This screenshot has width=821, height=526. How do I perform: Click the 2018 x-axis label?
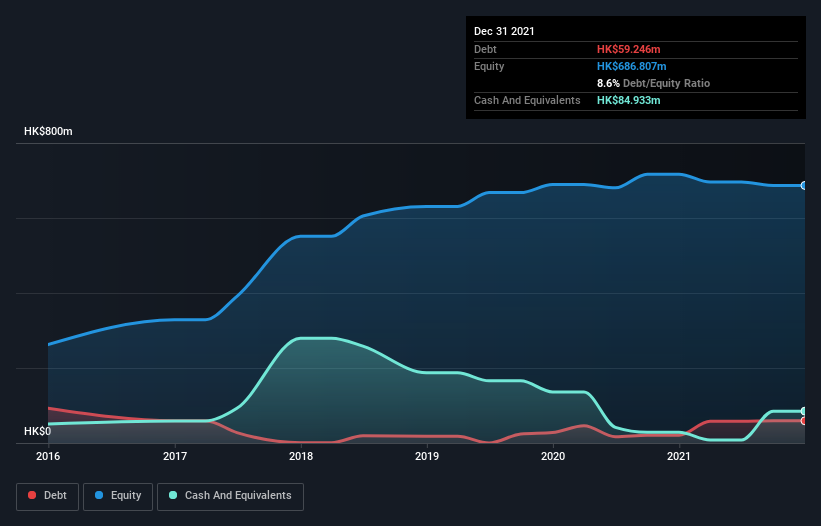click(301, 456)
